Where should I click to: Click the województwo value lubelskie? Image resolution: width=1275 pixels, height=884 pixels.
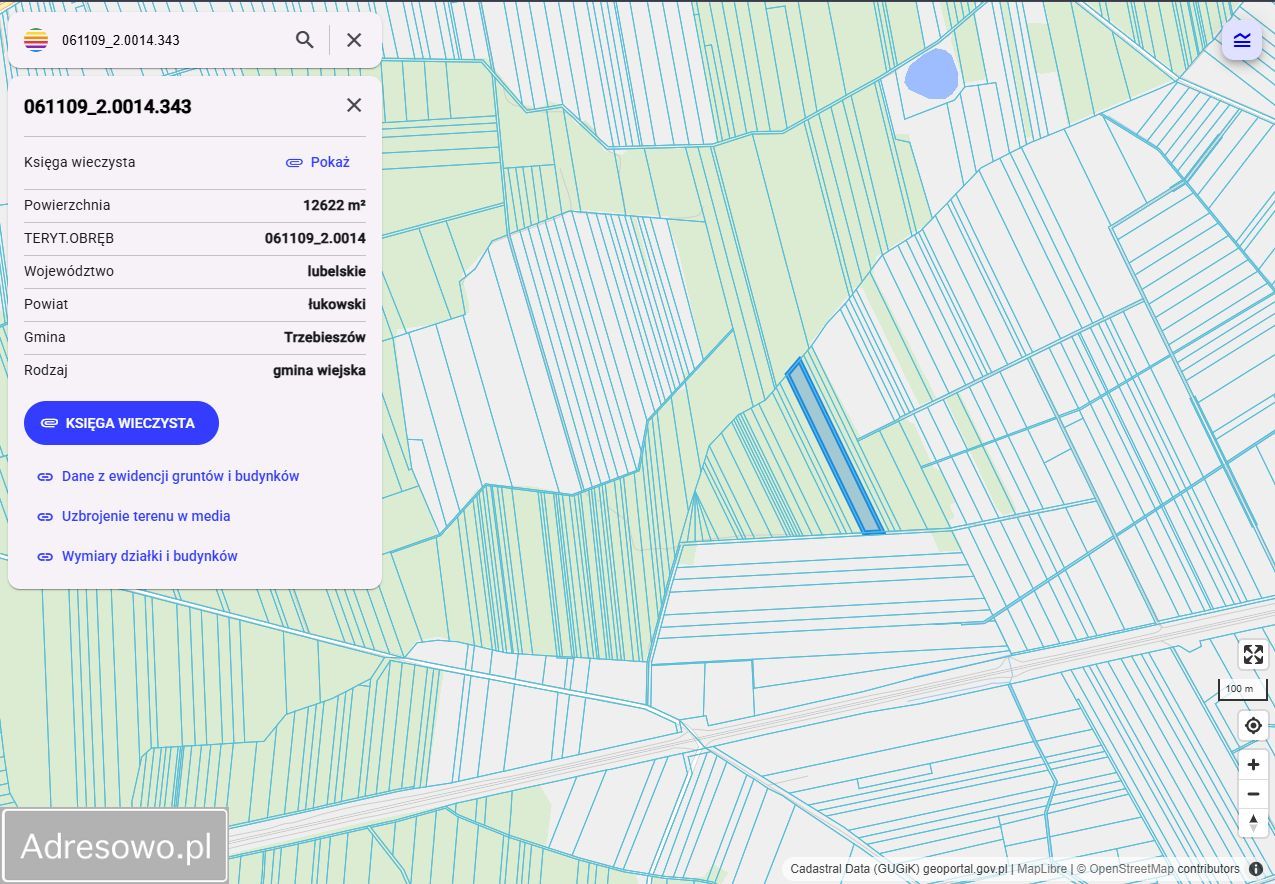click(x=337, y=271)
